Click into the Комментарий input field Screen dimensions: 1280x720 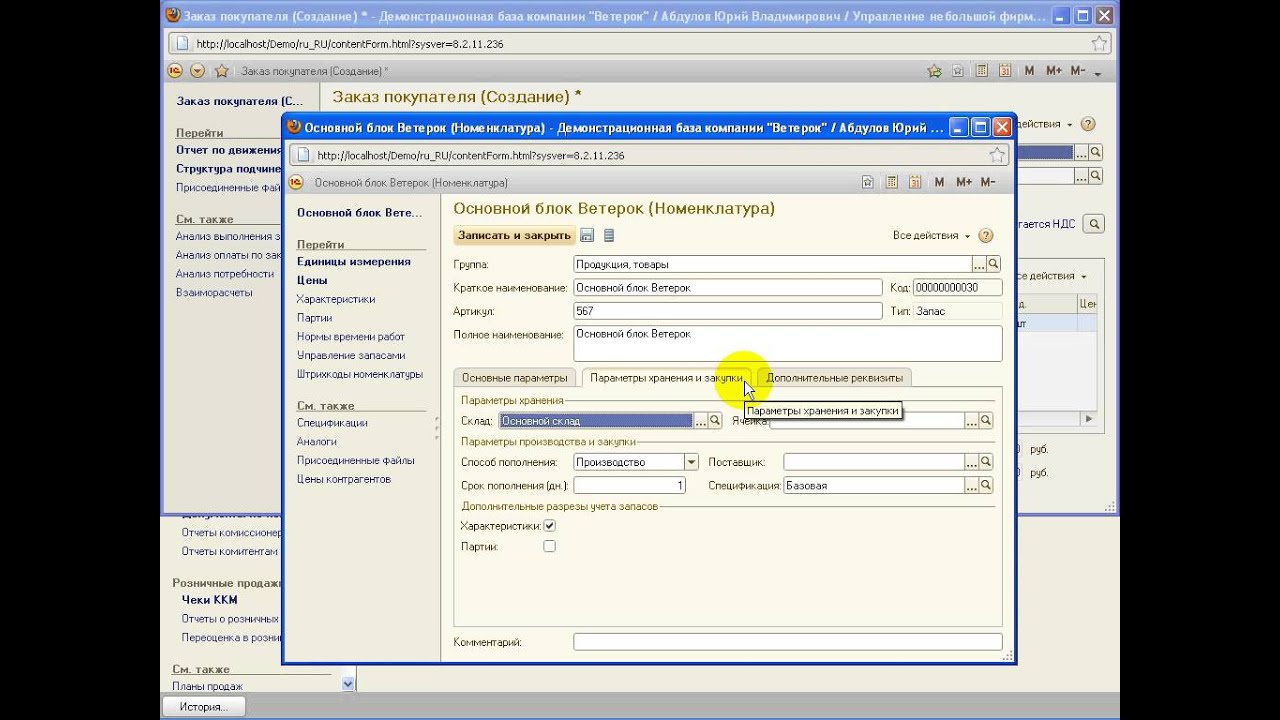788,642
